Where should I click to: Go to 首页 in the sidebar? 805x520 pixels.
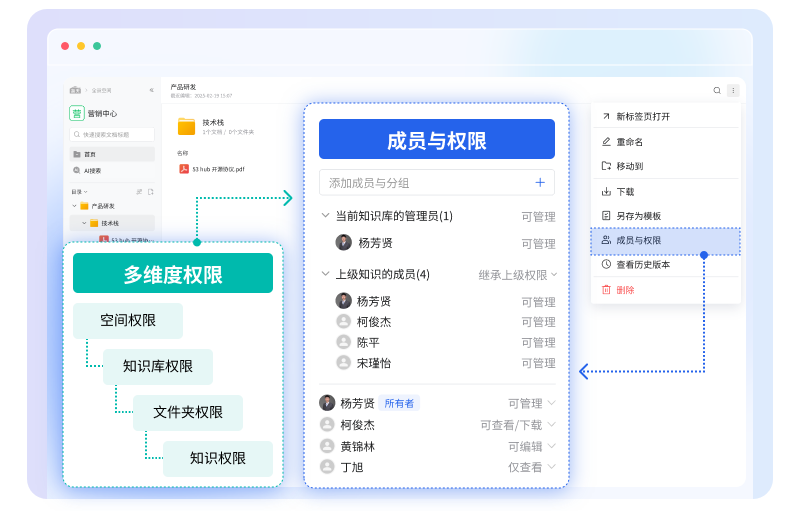click(112, 154)
